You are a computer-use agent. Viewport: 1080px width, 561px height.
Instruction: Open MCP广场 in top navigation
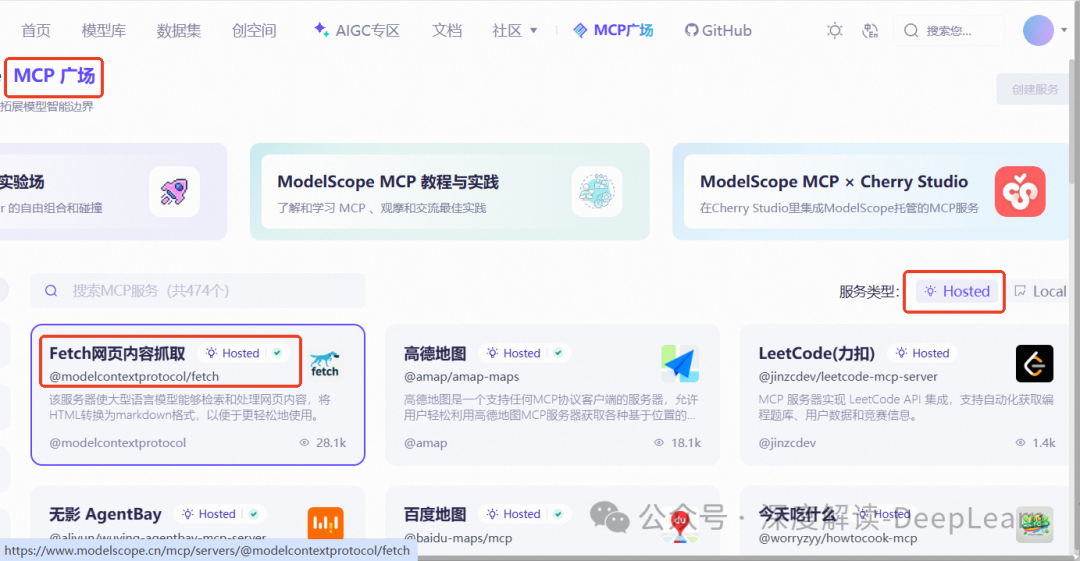pyautogui.click(x=613, y=30)
